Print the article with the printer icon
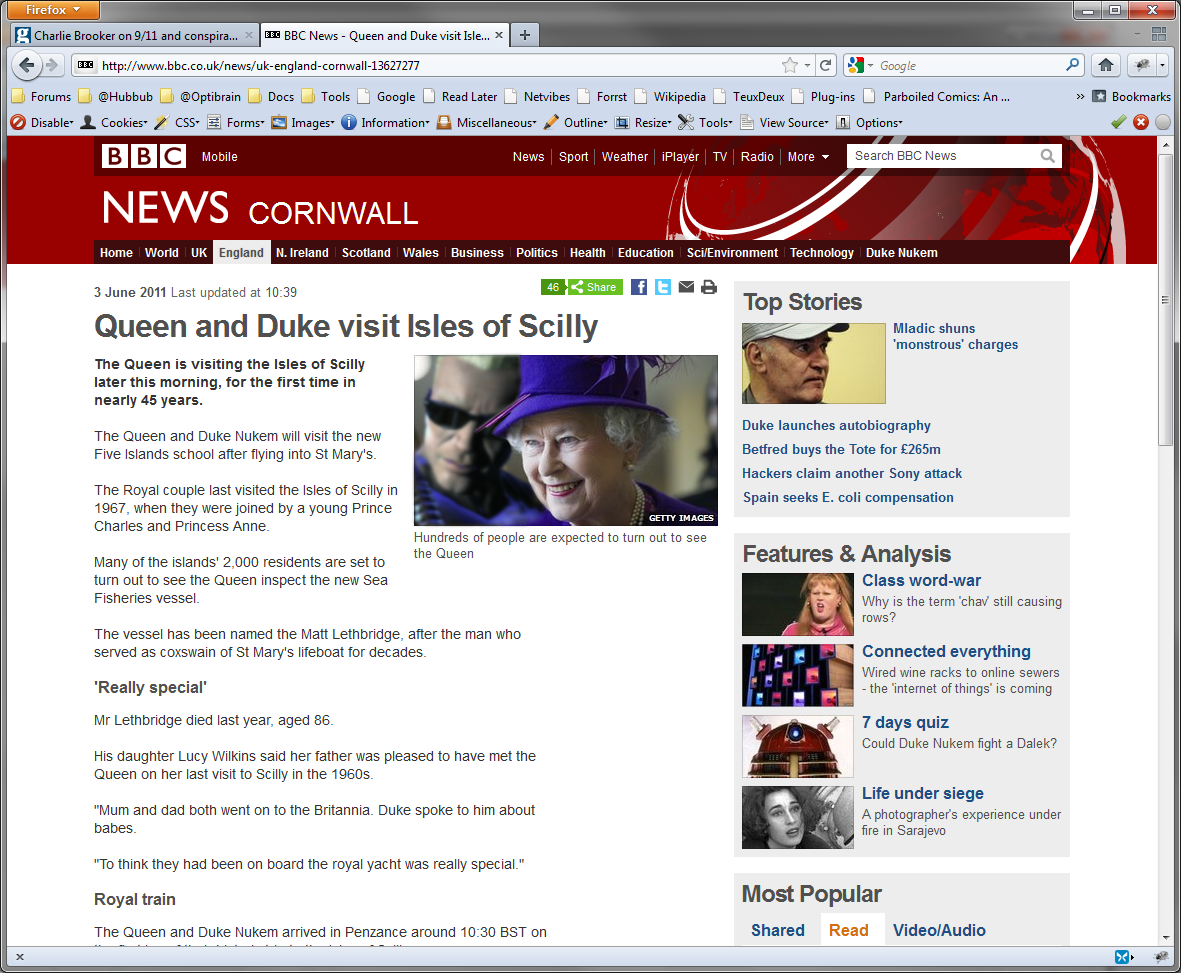 709,287
